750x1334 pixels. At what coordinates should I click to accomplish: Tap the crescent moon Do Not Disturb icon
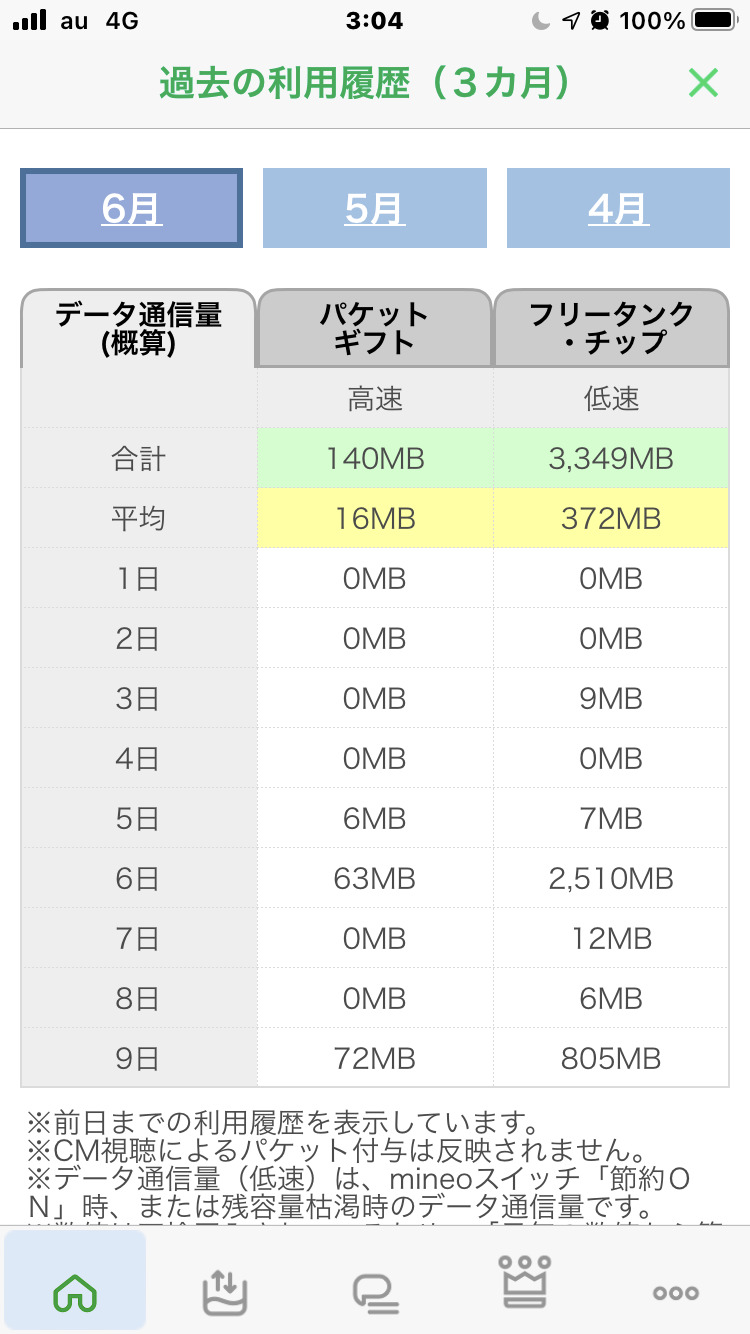pos(541,20)
